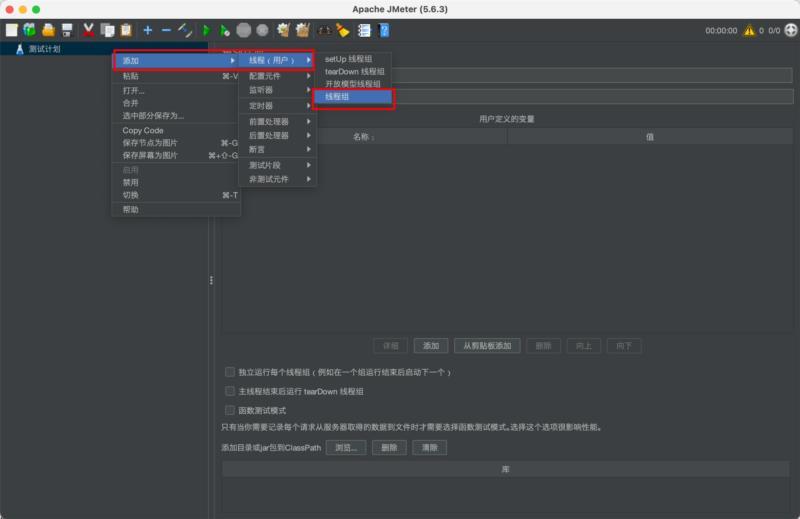Start the test with green play icon
This screenshot has width=800, height=519.
206,31
